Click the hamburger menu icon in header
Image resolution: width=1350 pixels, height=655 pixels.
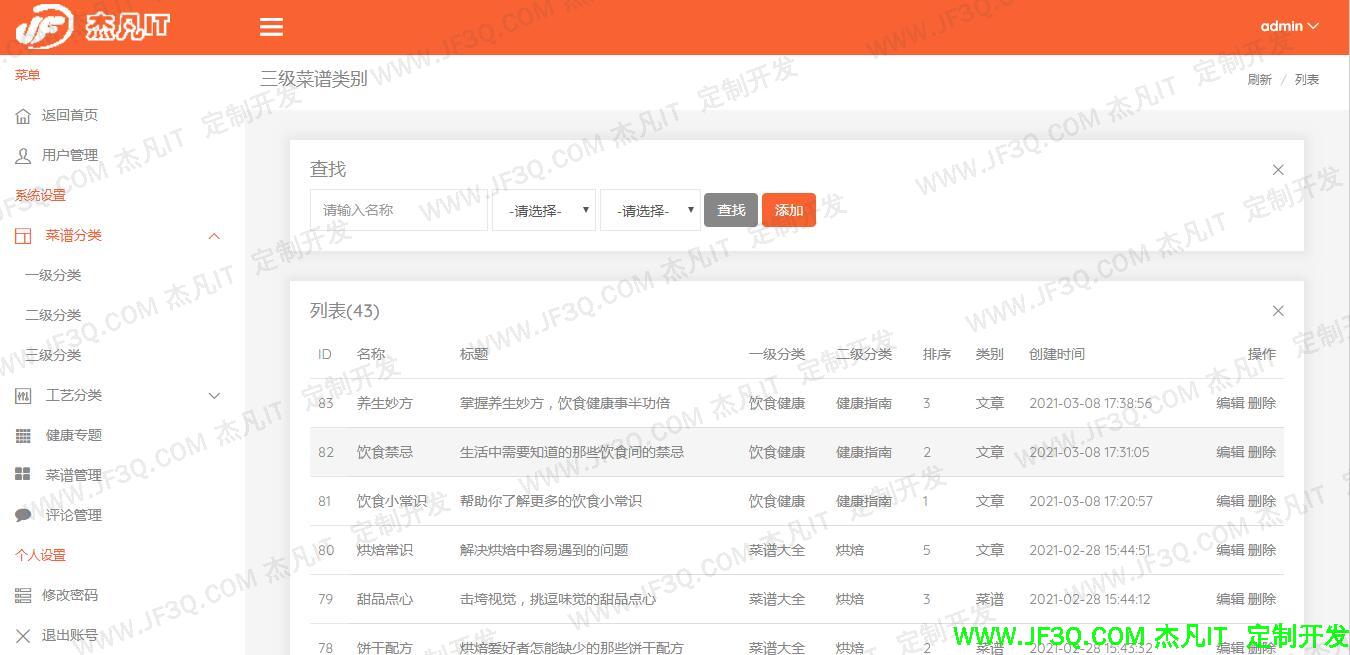pyautogui.click(x=271, y=27)
